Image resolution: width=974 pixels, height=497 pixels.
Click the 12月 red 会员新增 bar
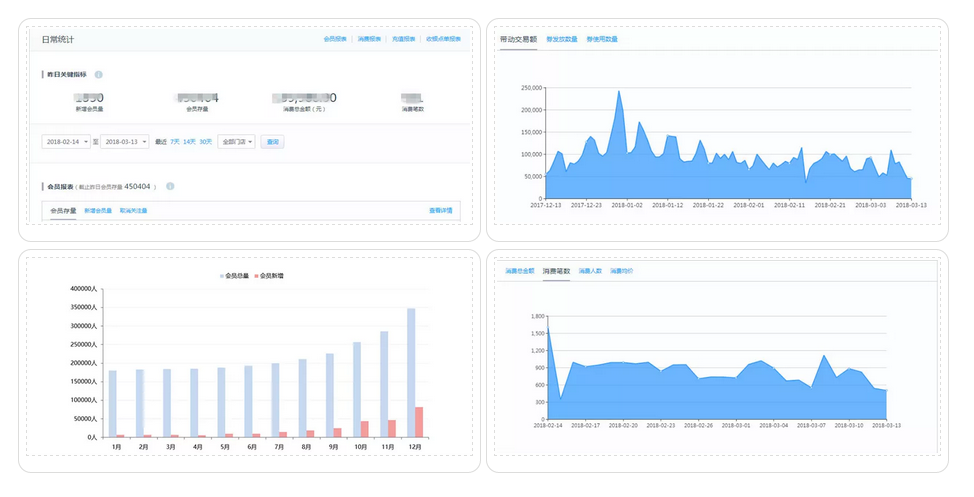419,422
